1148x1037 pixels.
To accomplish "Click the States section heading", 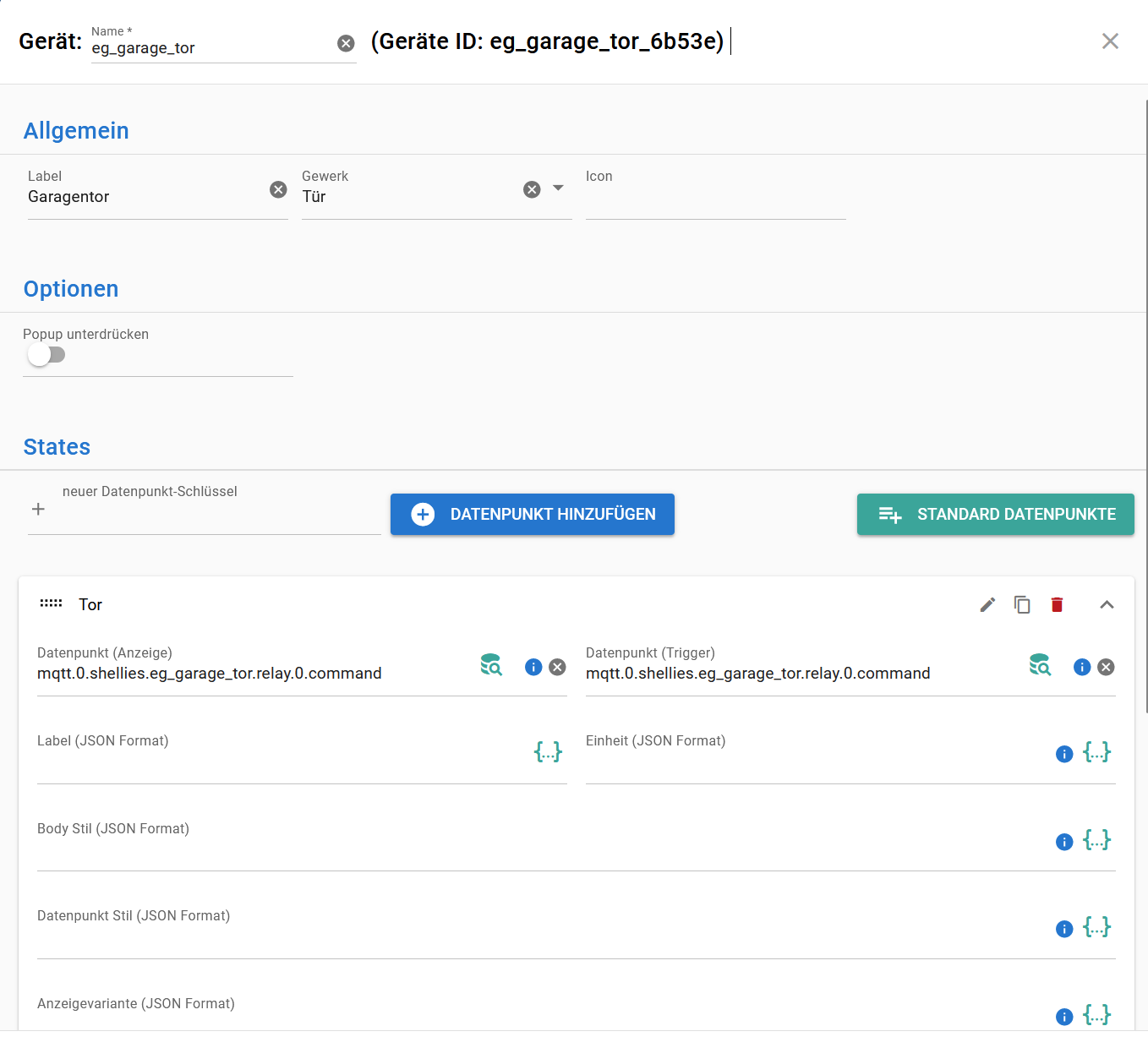I will [57, 447].
